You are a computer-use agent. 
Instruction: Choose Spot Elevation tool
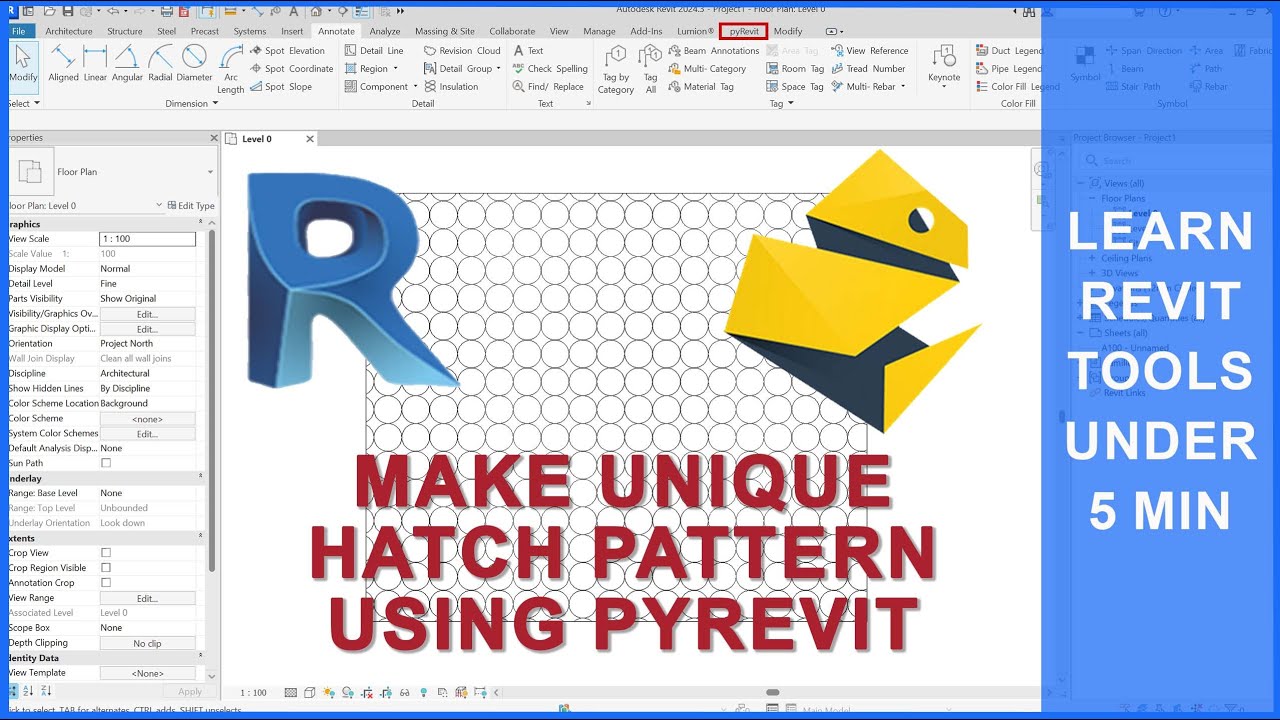tap(287, 51)
